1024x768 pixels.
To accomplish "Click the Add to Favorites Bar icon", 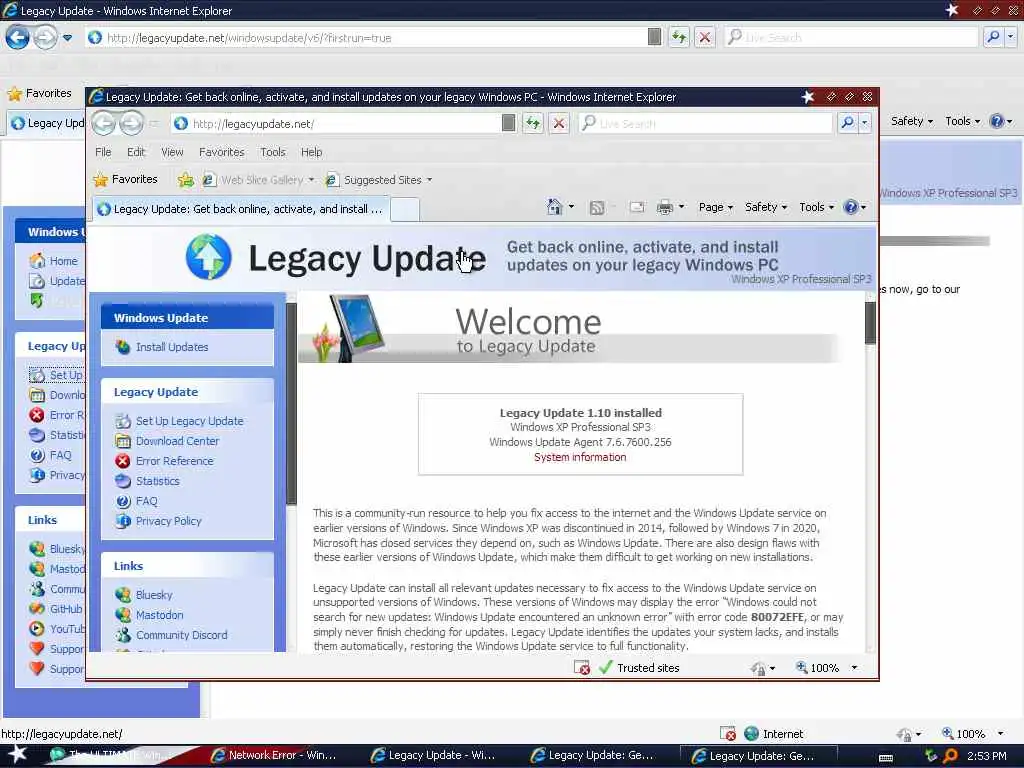I will coord(185,180).
